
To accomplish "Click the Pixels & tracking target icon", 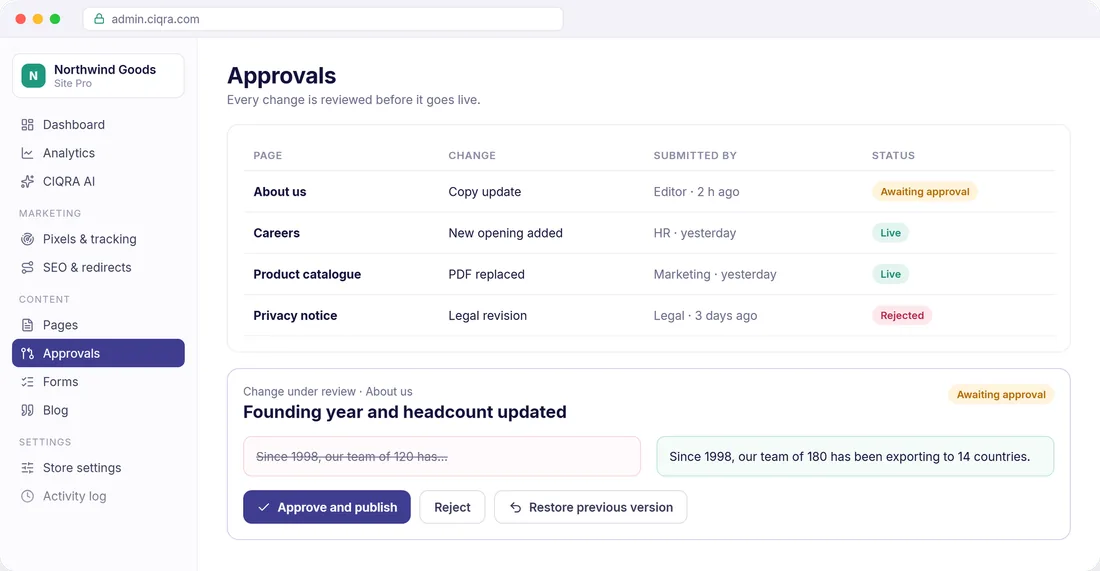I will pyautogui.click(x=27, y=239).
